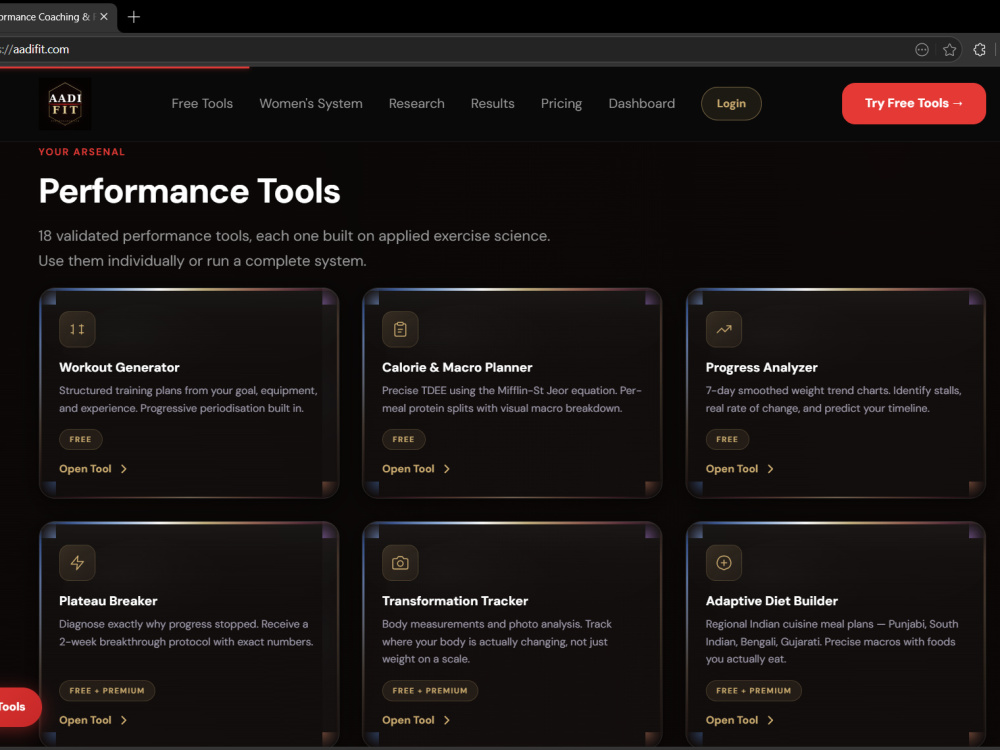Open Free Tools in the navigation
The height and width of the screenshot is (750, 1000).
[x=202, y=103]
